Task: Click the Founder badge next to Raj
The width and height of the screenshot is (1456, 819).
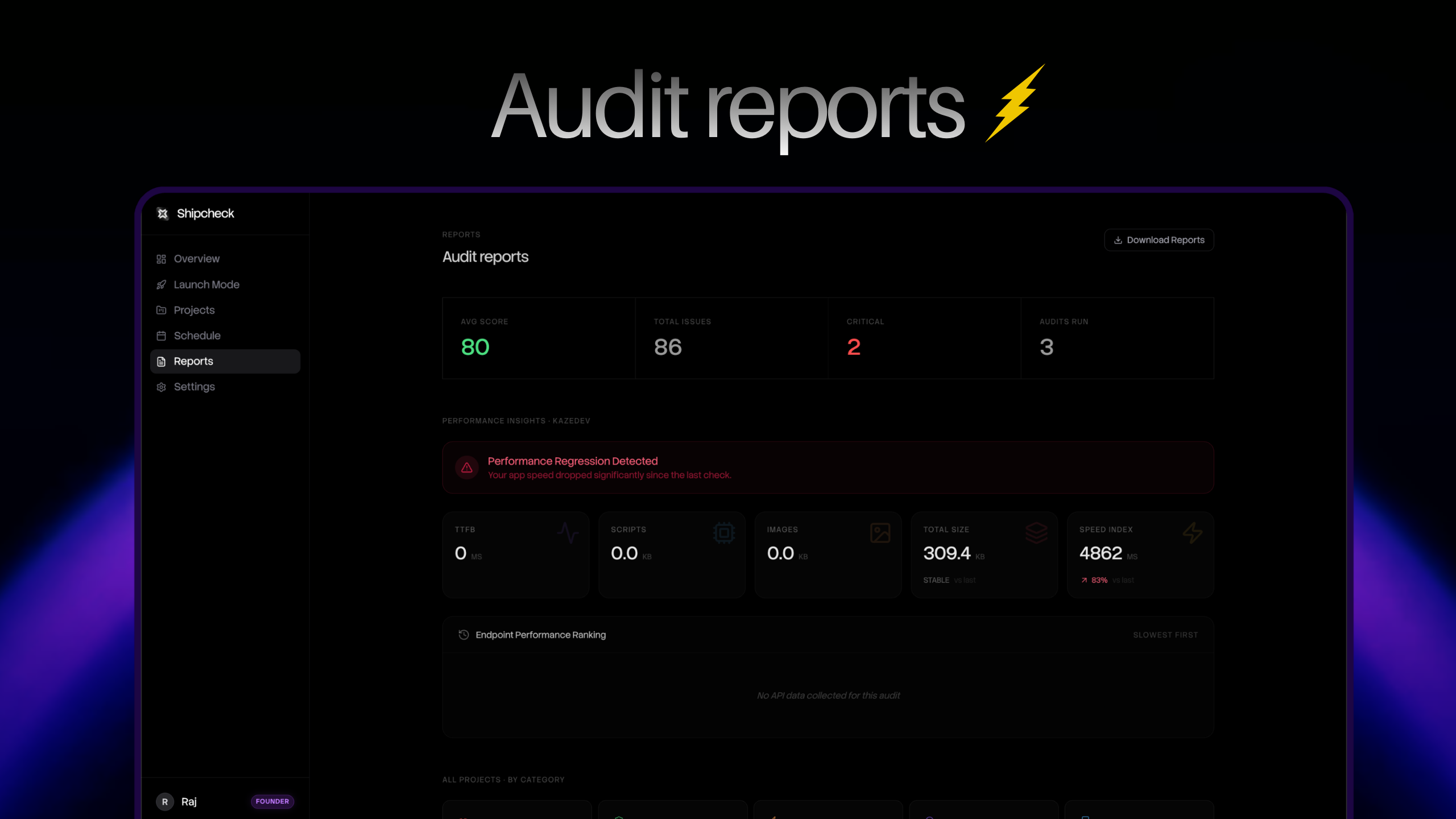Action: (272, 801)
